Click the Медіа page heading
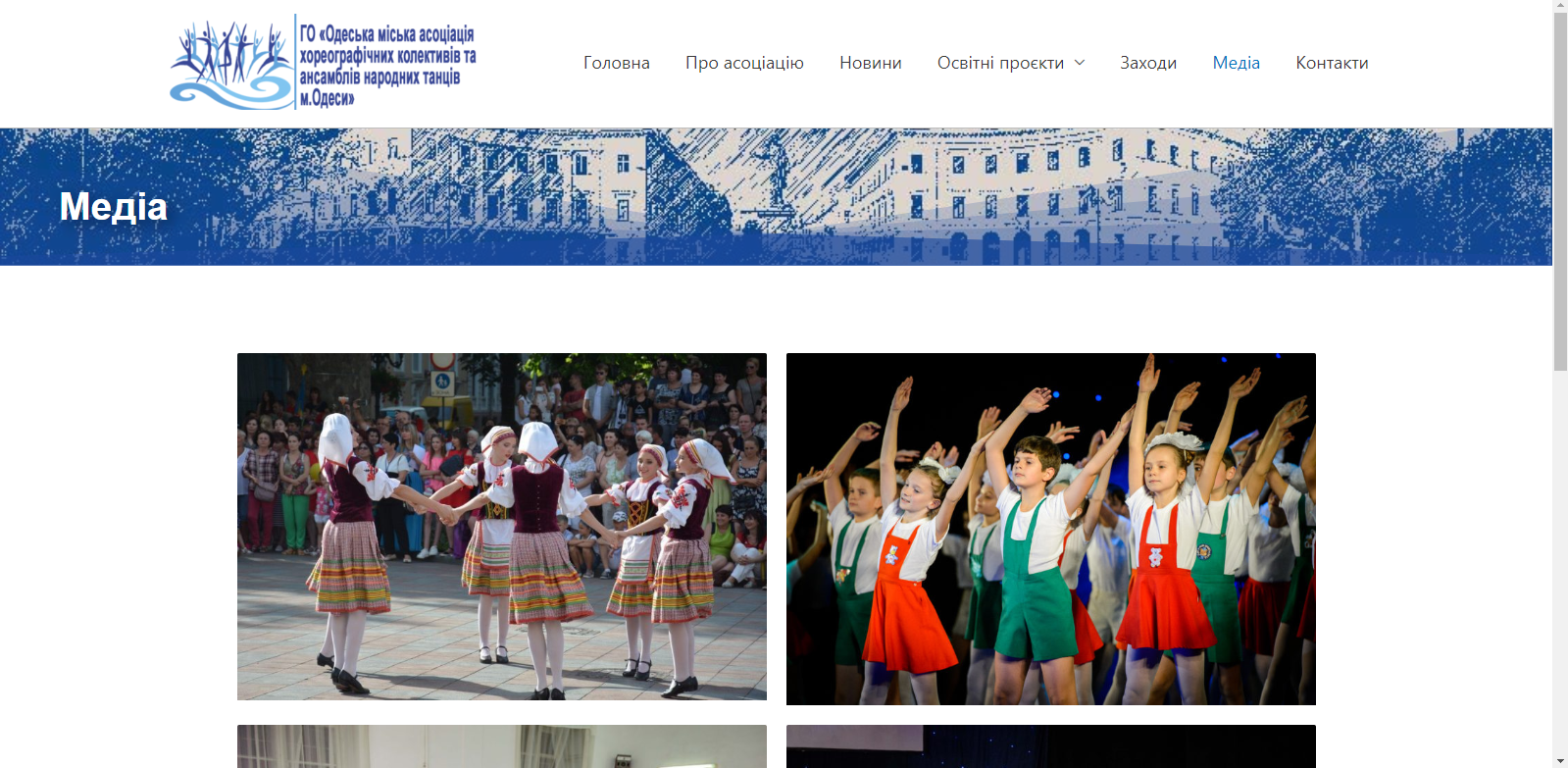This screenshot has width=1568, height=768. point(113,207)
